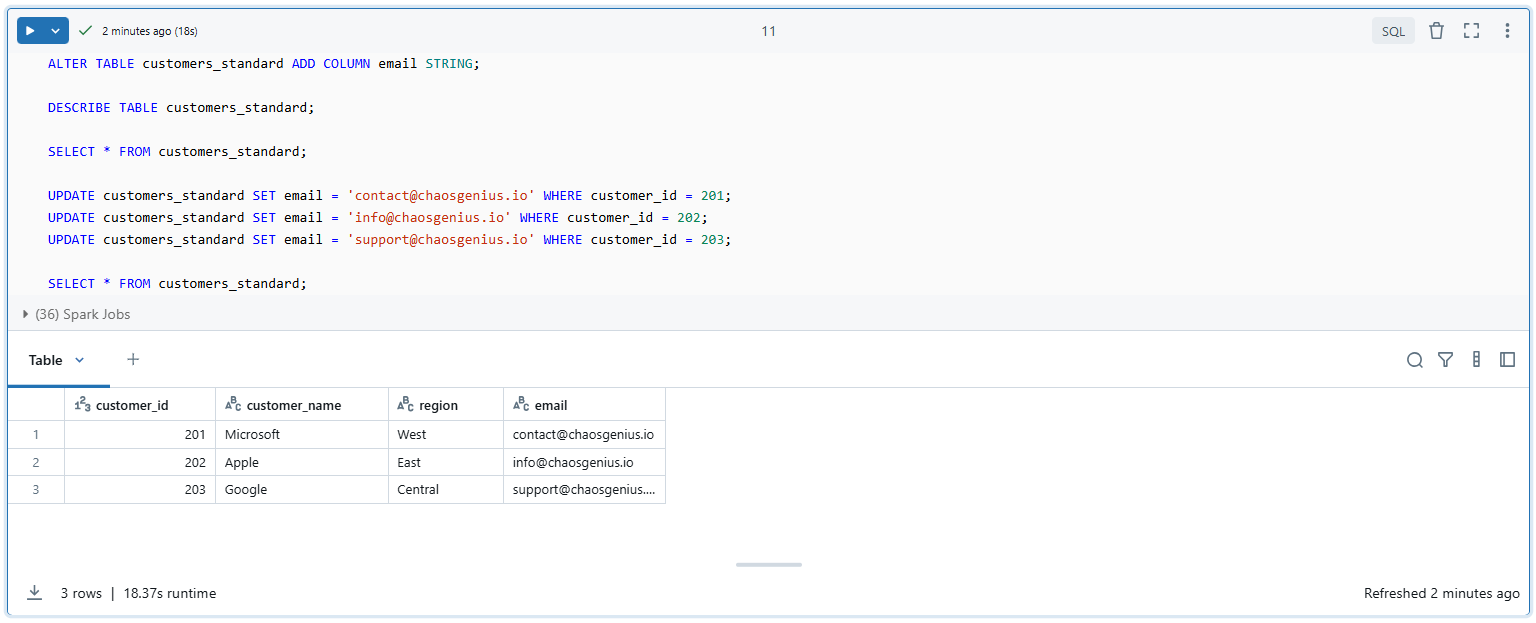Delete the cell using the trash icon
Screen dimensions: 1536x623
(x=1436, y=30)
